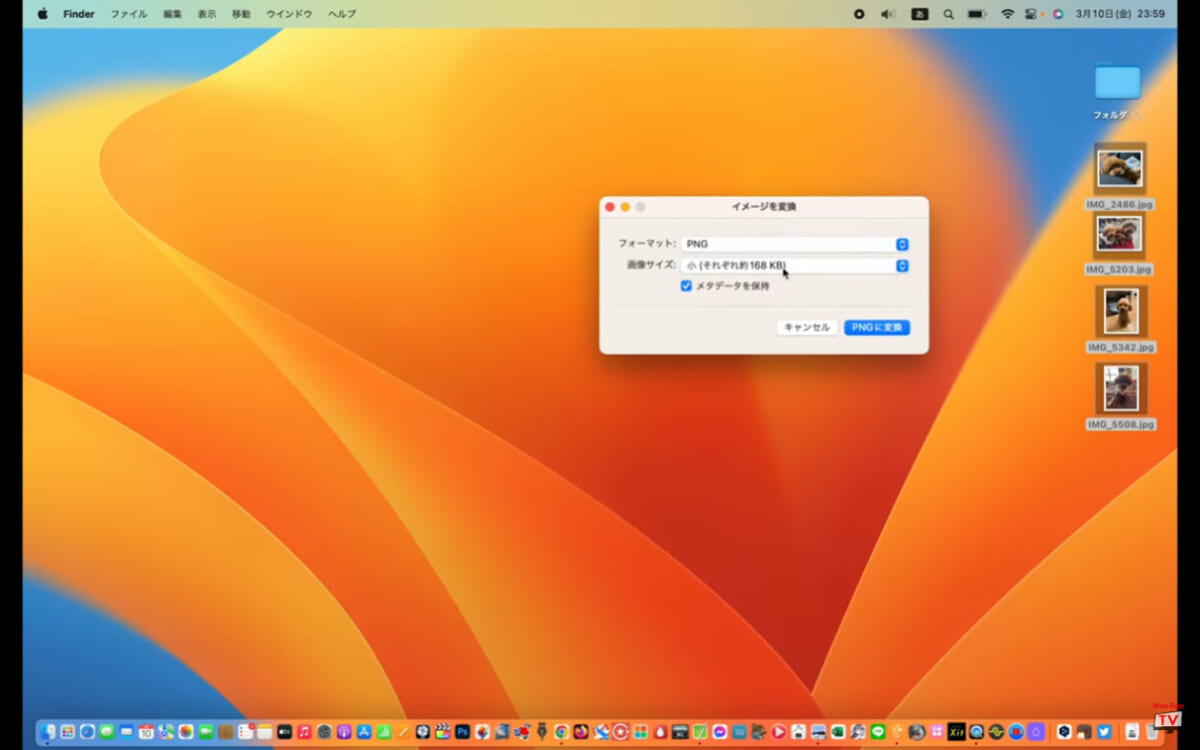This screenshot has height=750, width=1200.
Task: Open Twitter from the Dock
Action: 1104,732
